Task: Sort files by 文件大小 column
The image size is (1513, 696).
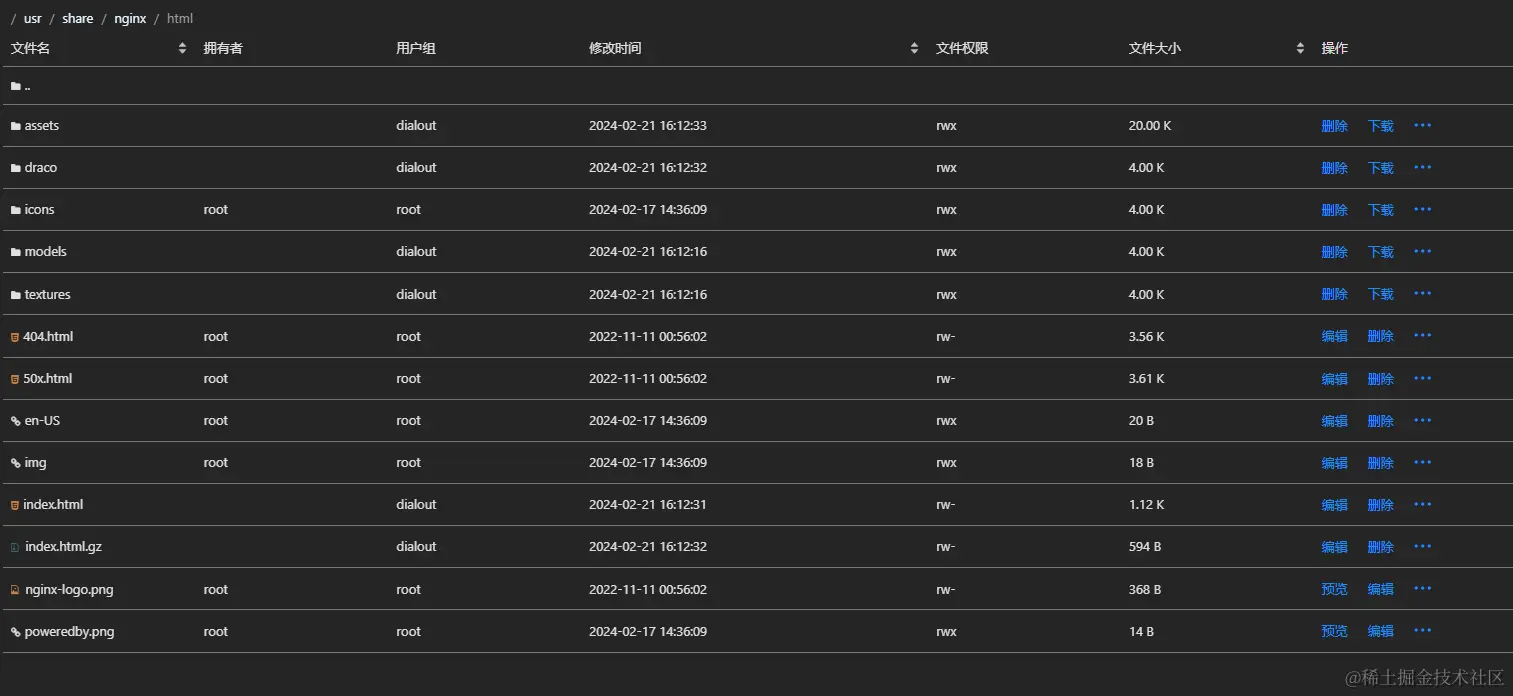Action: 1300,48
